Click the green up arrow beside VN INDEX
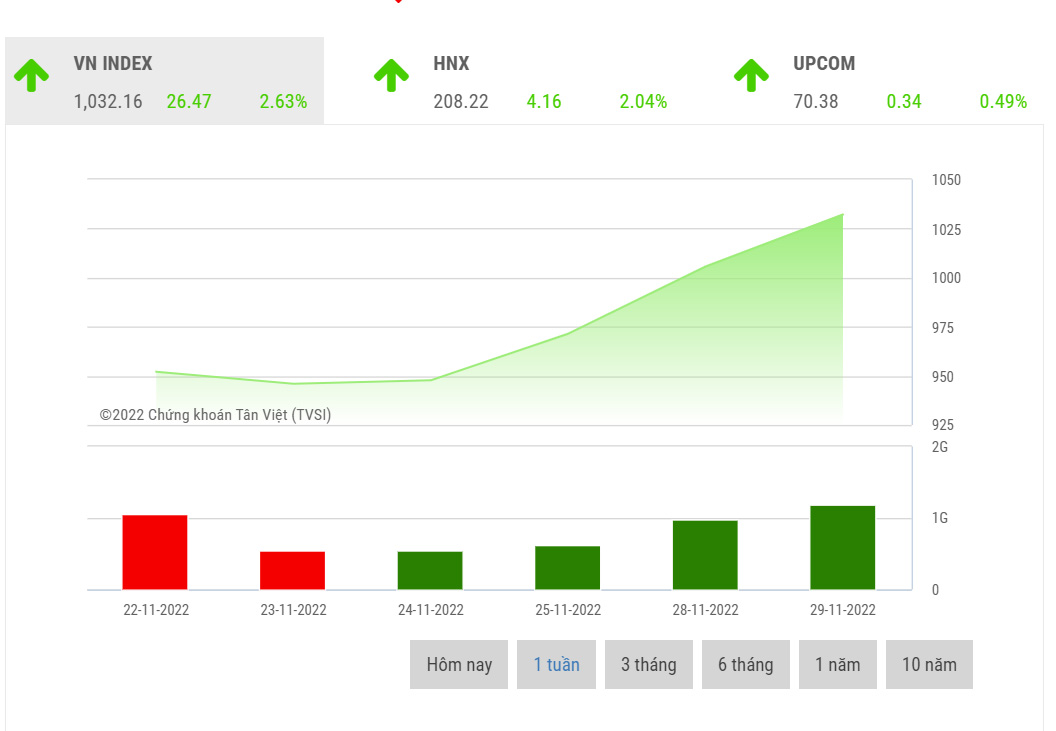The width and height of the screenshot is (1056, 731). tap(32, 75)
